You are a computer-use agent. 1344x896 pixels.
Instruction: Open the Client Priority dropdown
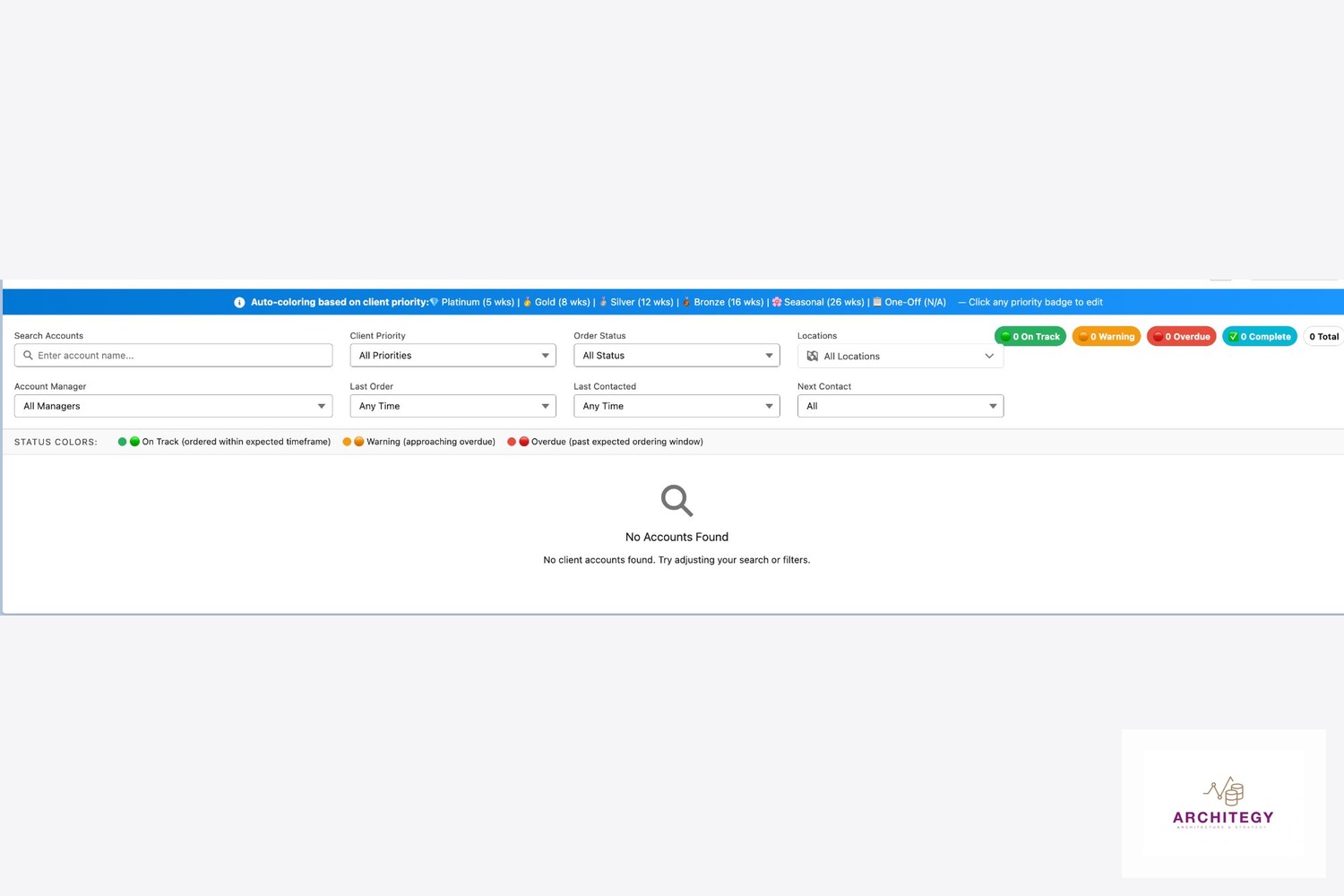tap(452, 356)
